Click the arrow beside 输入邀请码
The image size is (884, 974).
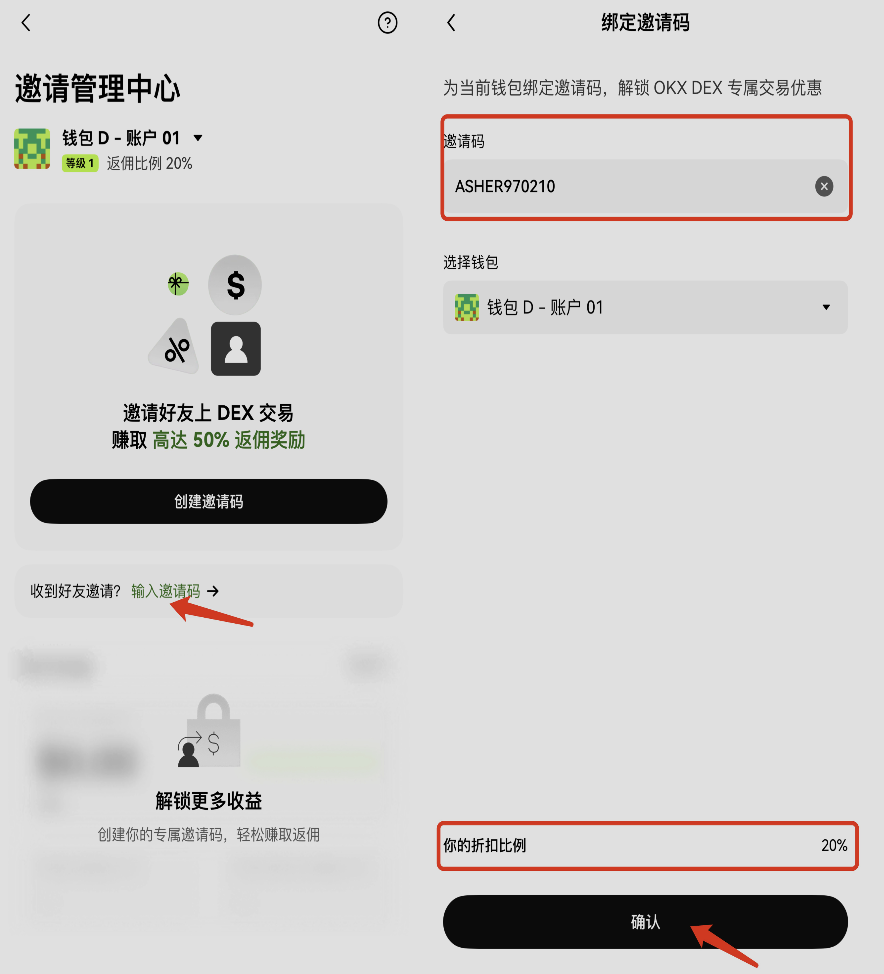213,591
